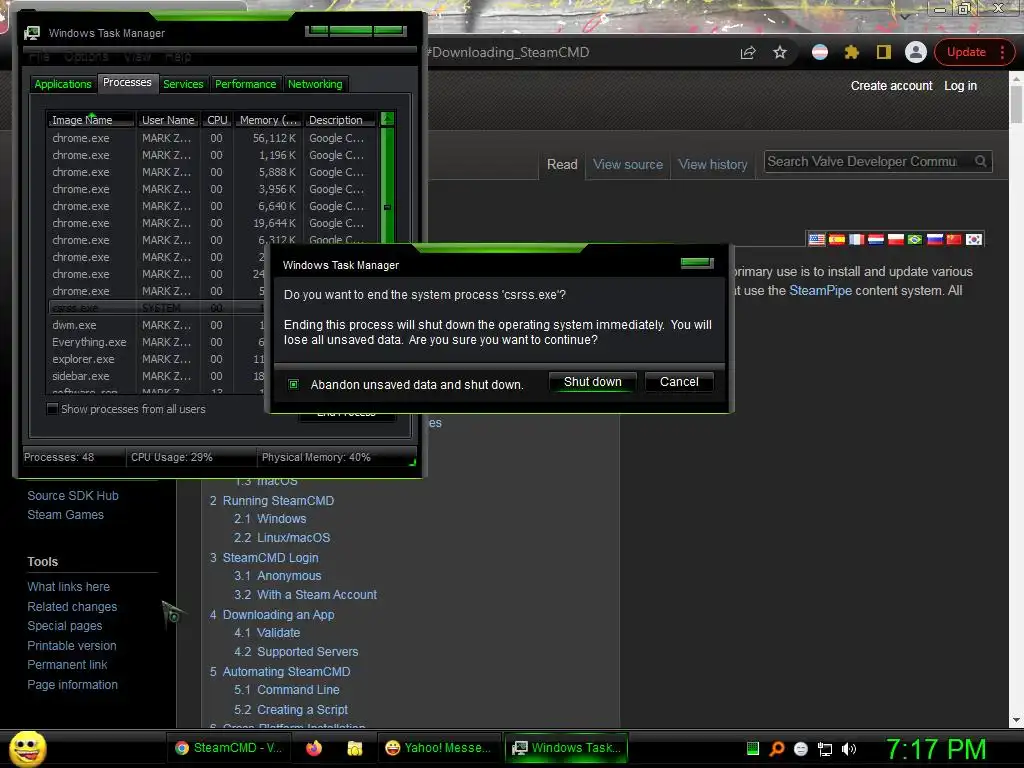Open the Chrome three-dot menu
The height and width of the screenshot is (768, 1024).
click(x=1002, y=52)
